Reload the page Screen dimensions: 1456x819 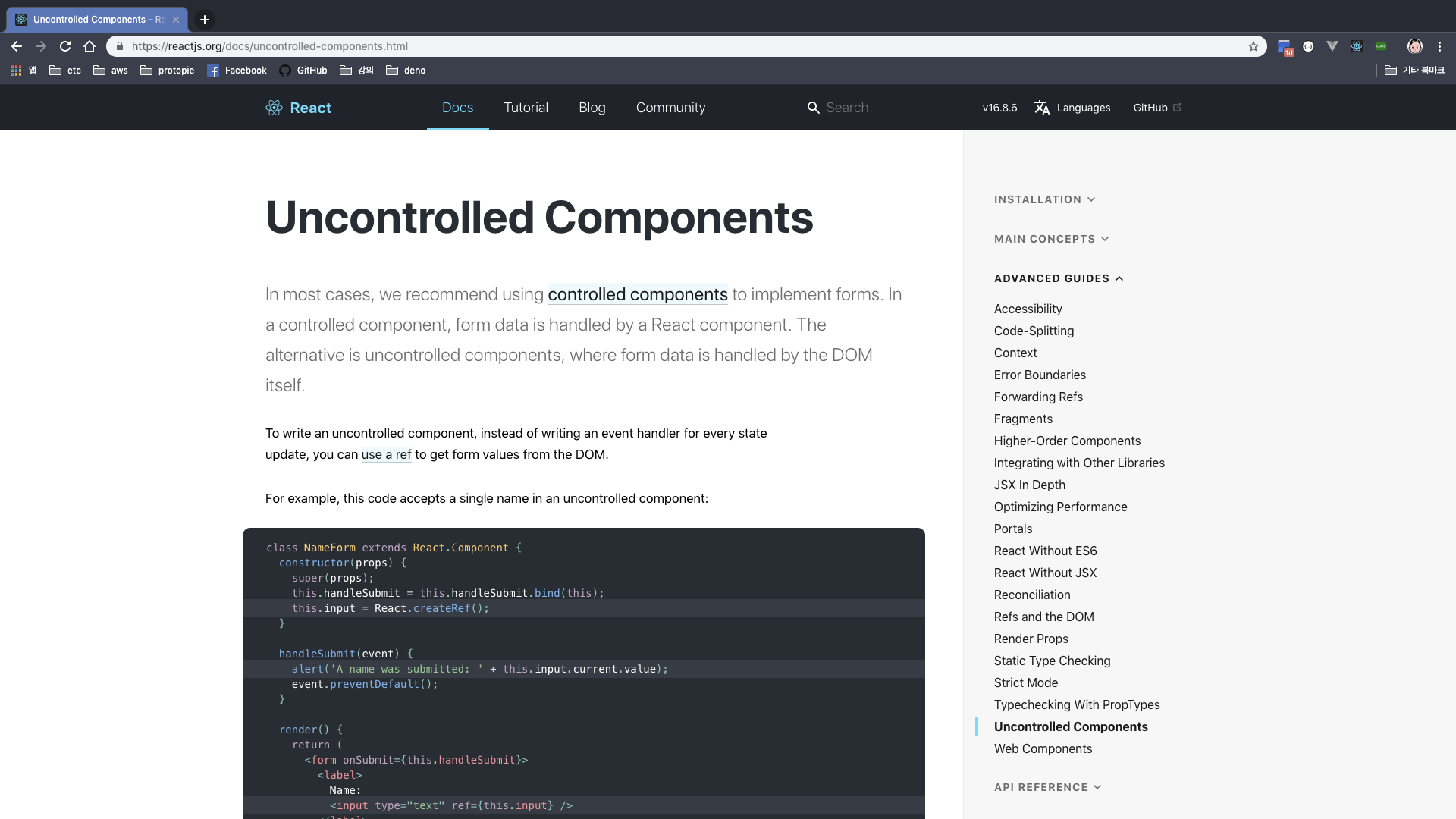pyautogui.click(x=65, y=46)
